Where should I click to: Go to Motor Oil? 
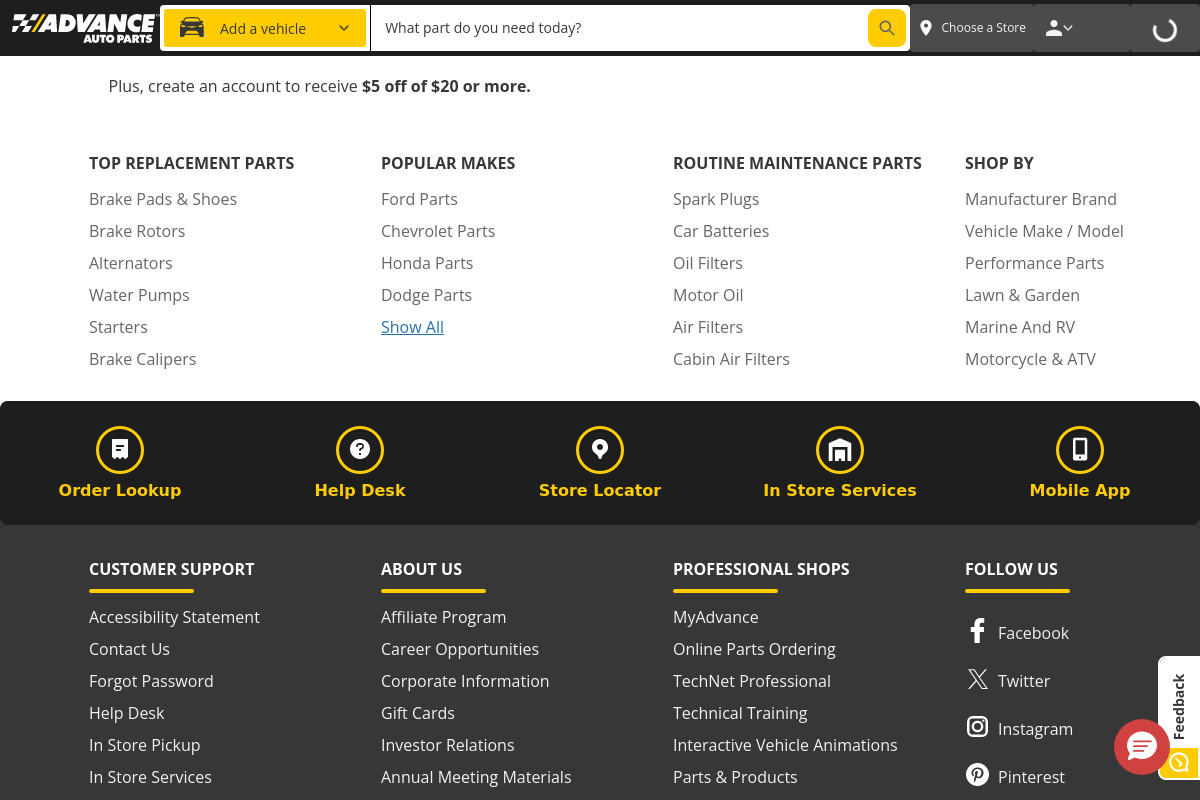tap(708, 295)
